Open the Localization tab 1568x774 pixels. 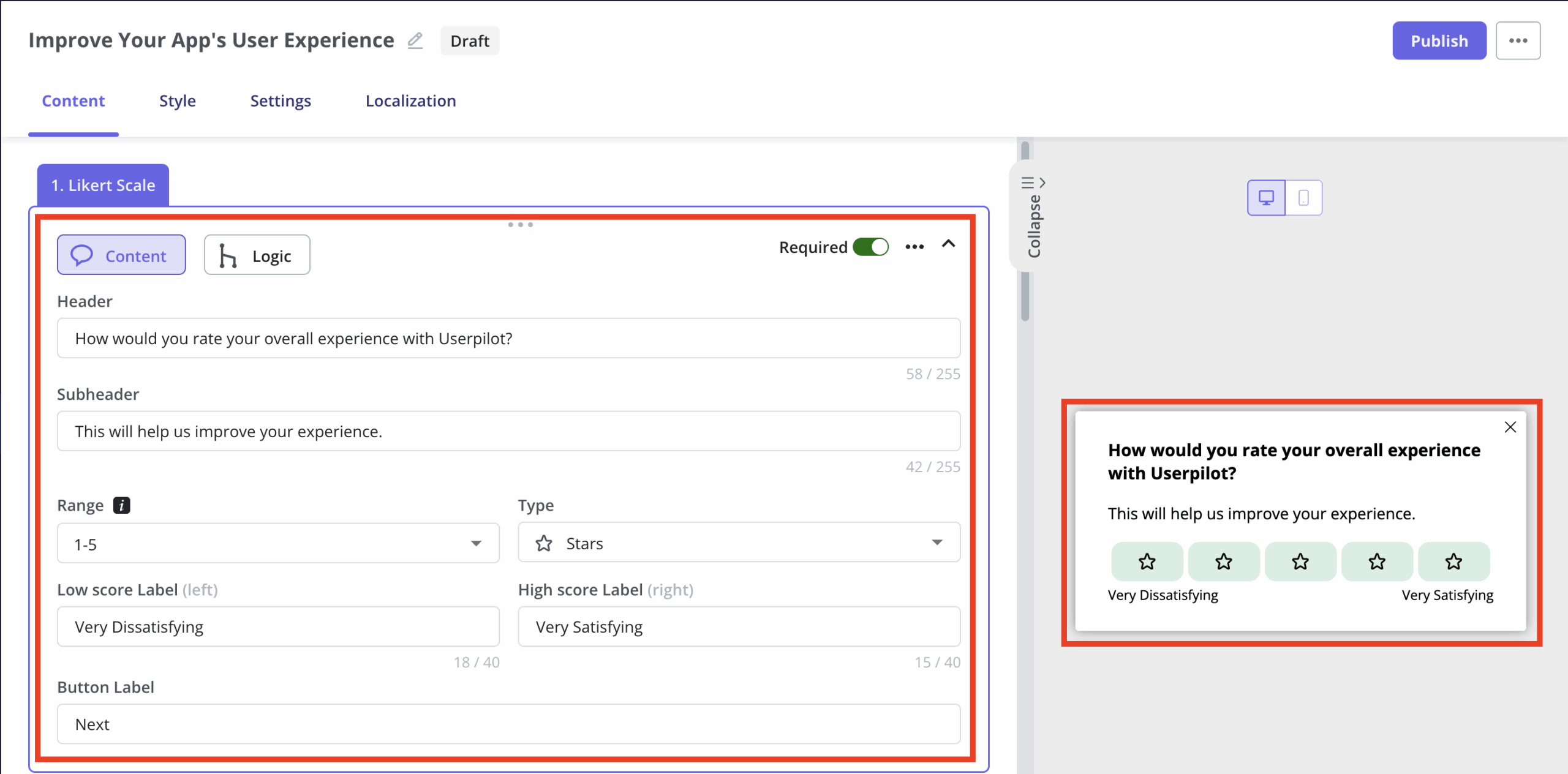(x=410, y=100)
